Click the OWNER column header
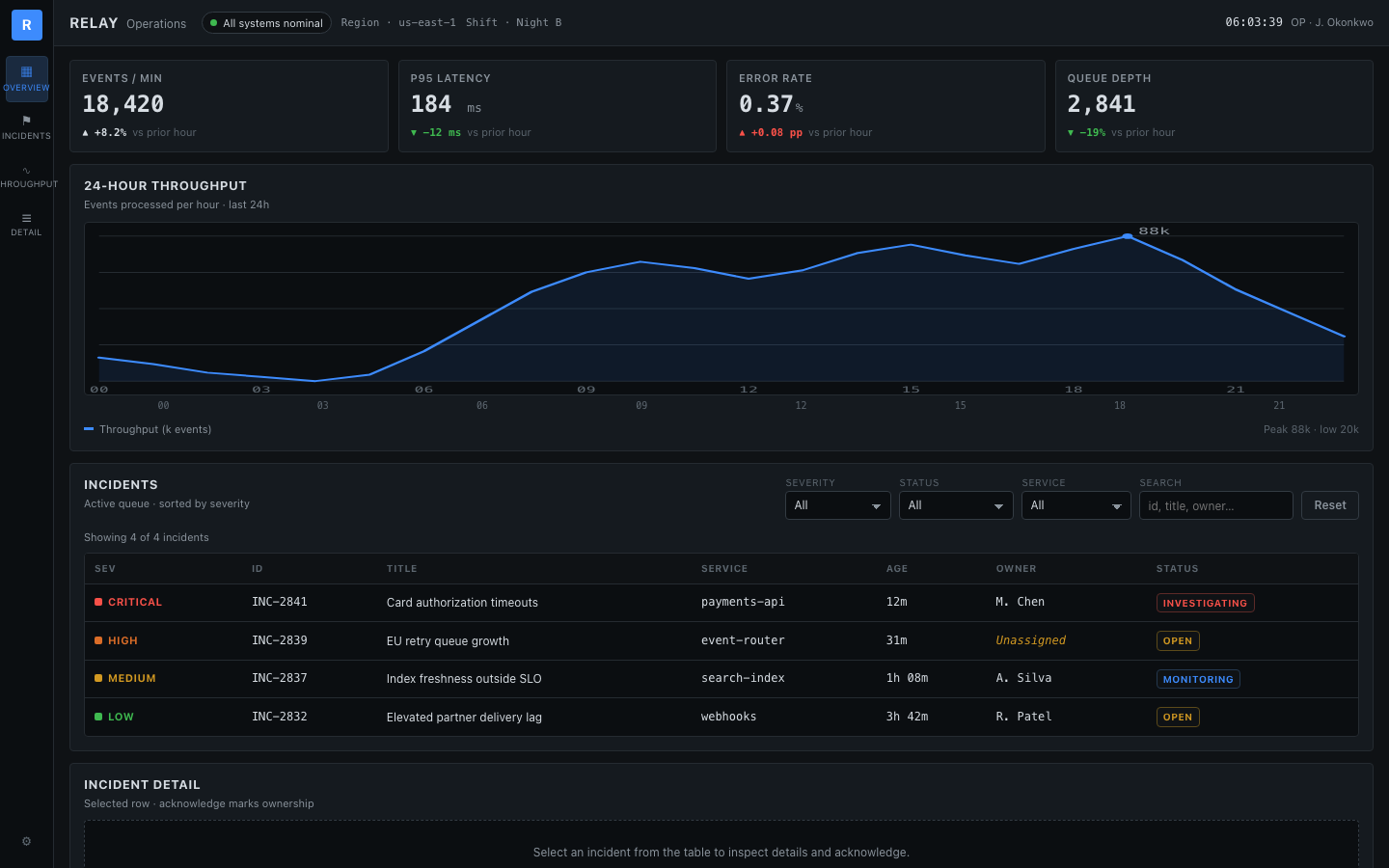This screenshot has width=1389, height=868. pos(1016,569)
